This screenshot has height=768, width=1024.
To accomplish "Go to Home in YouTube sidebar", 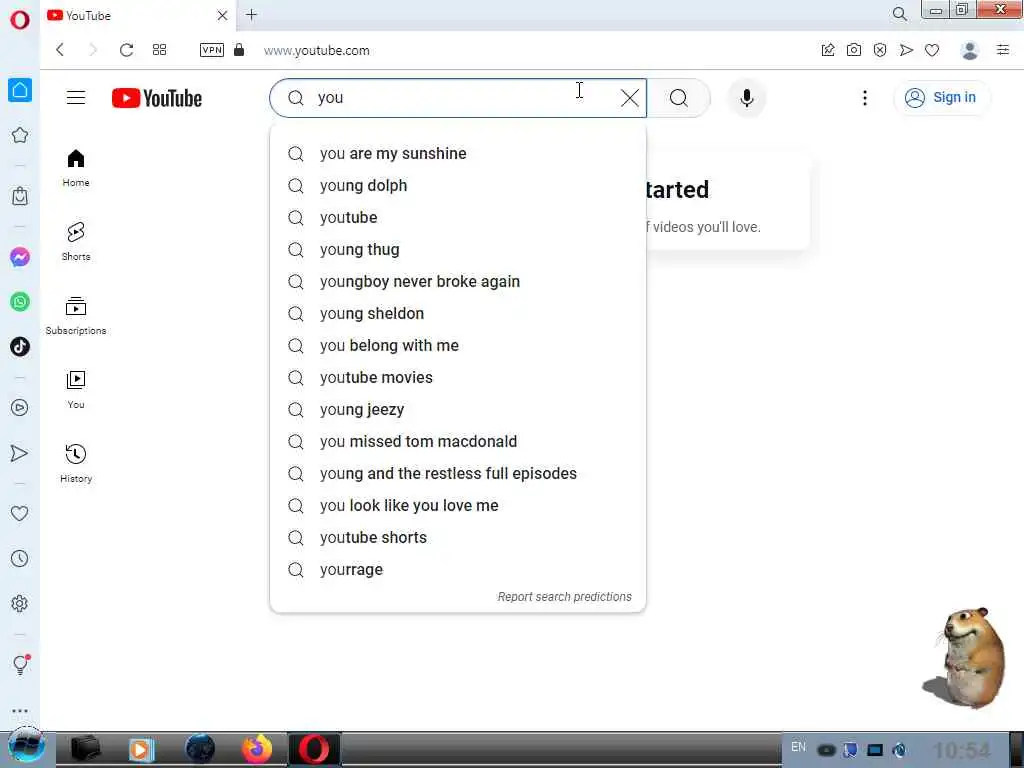I will [x=76, y=168].
